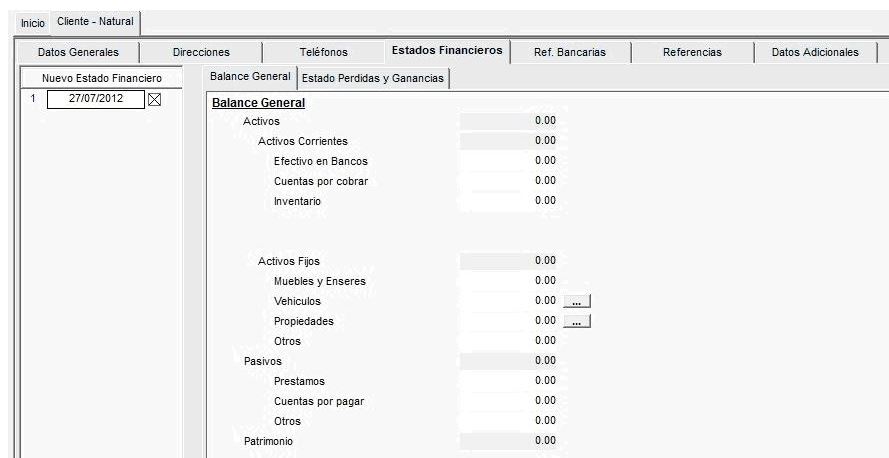
Task: Open Propiedades details ellipsis button
Action: point(577,321)
